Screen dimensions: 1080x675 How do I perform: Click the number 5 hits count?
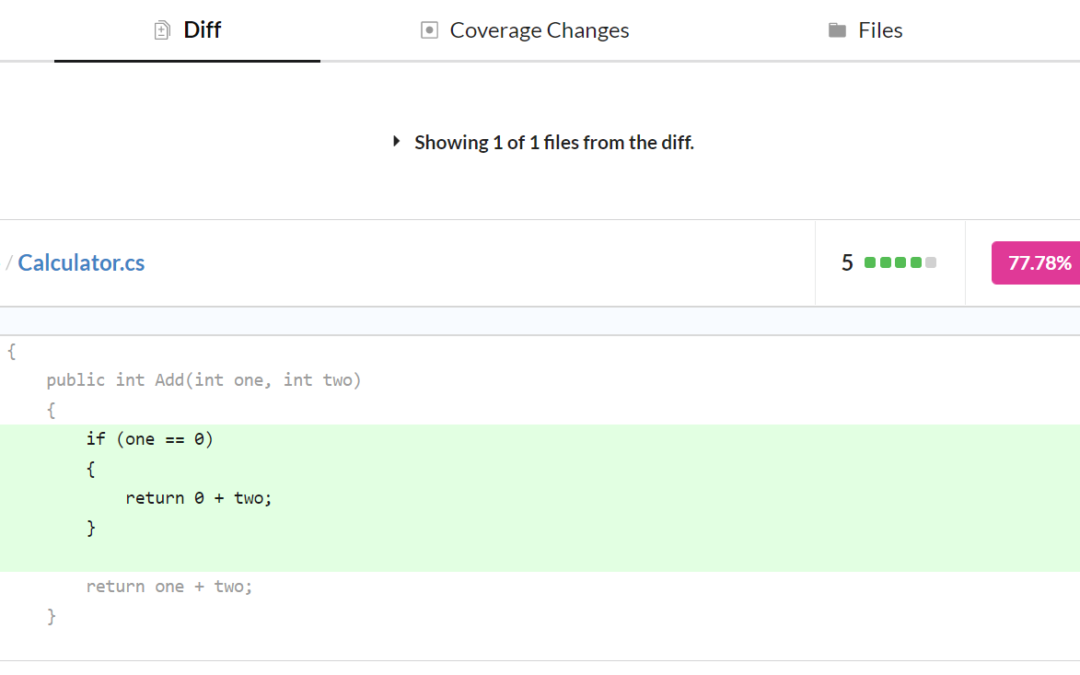point(847,263)
